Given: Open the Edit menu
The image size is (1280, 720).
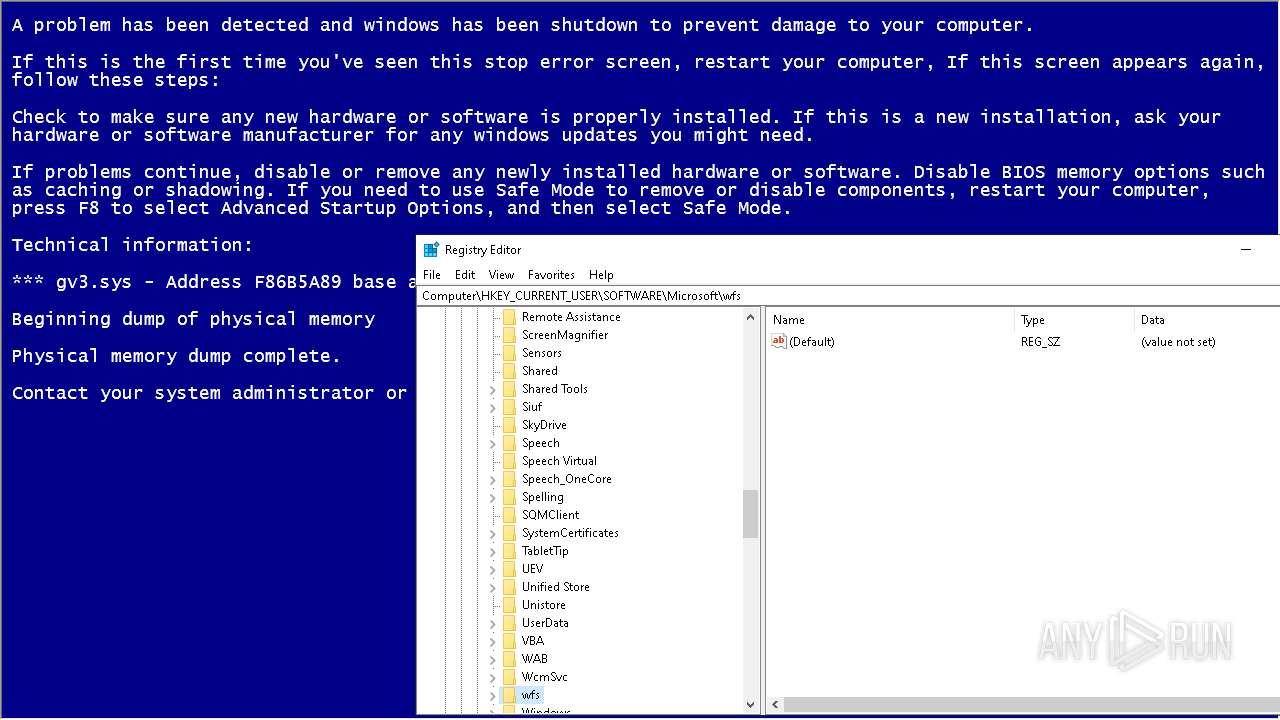Looking at the screenshot, I should point(465,275).
